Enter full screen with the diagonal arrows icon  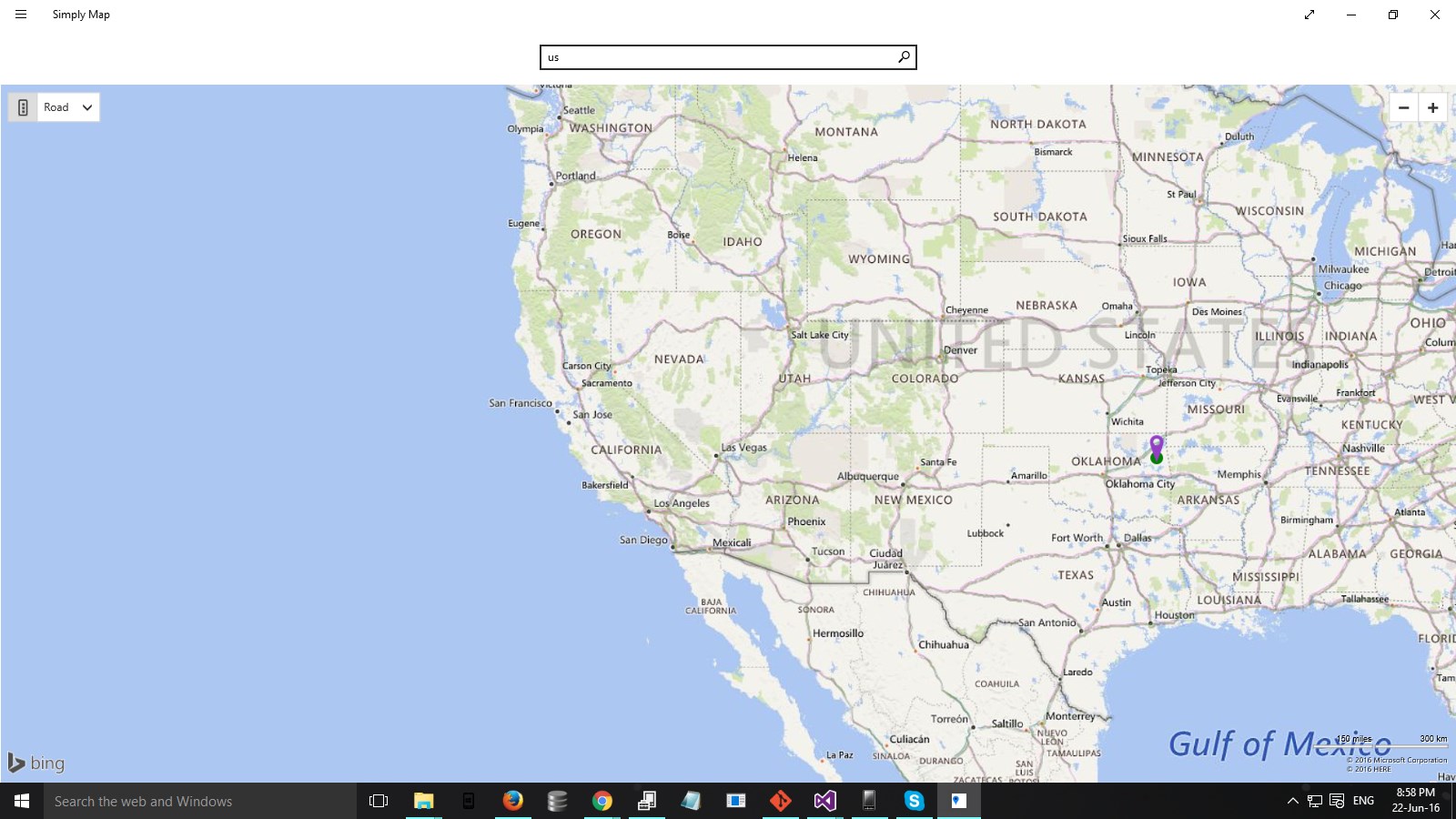coord(1309,15)
